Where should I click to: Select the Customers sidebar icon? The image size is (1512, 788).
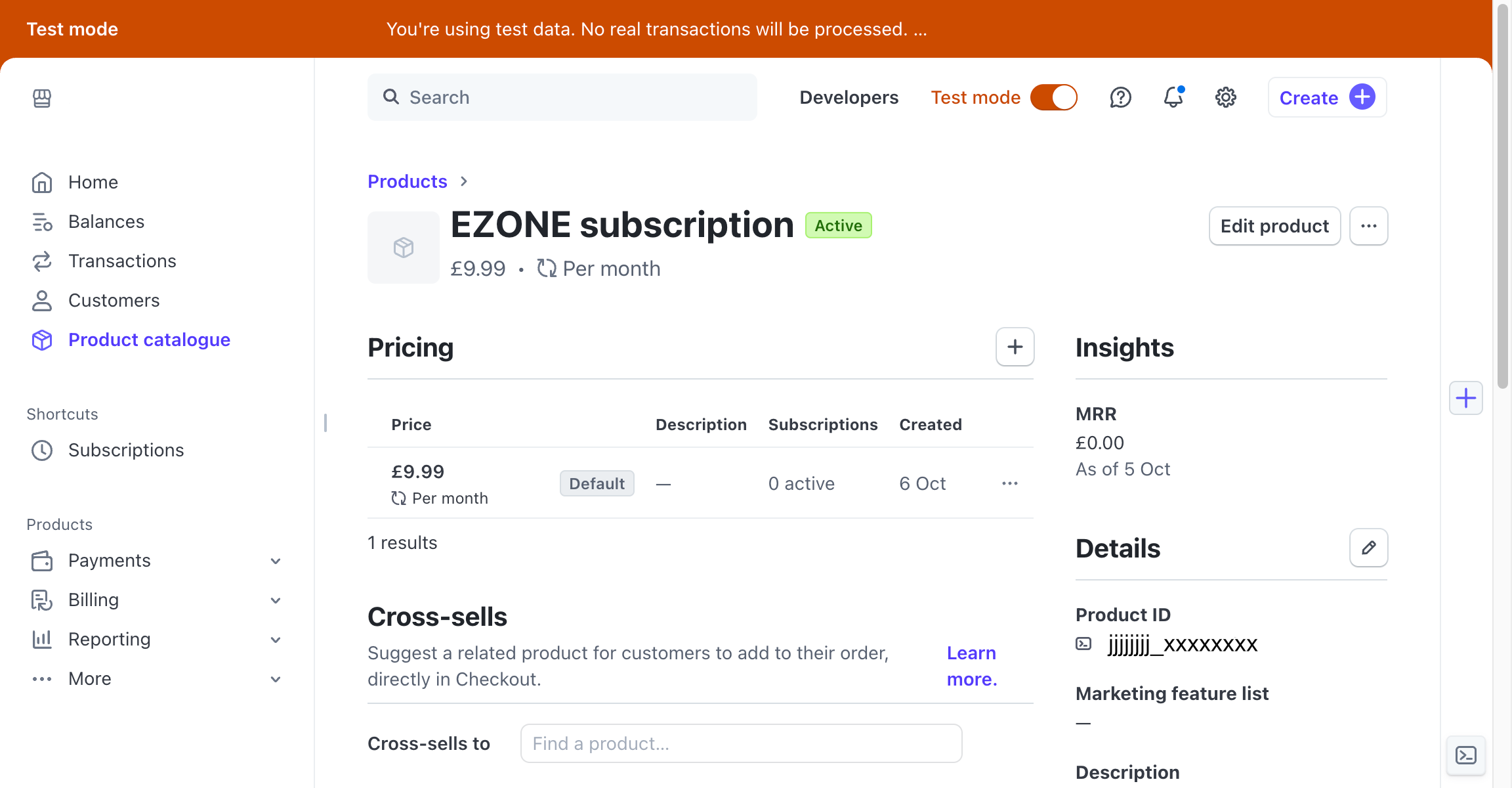pos(42,300)
